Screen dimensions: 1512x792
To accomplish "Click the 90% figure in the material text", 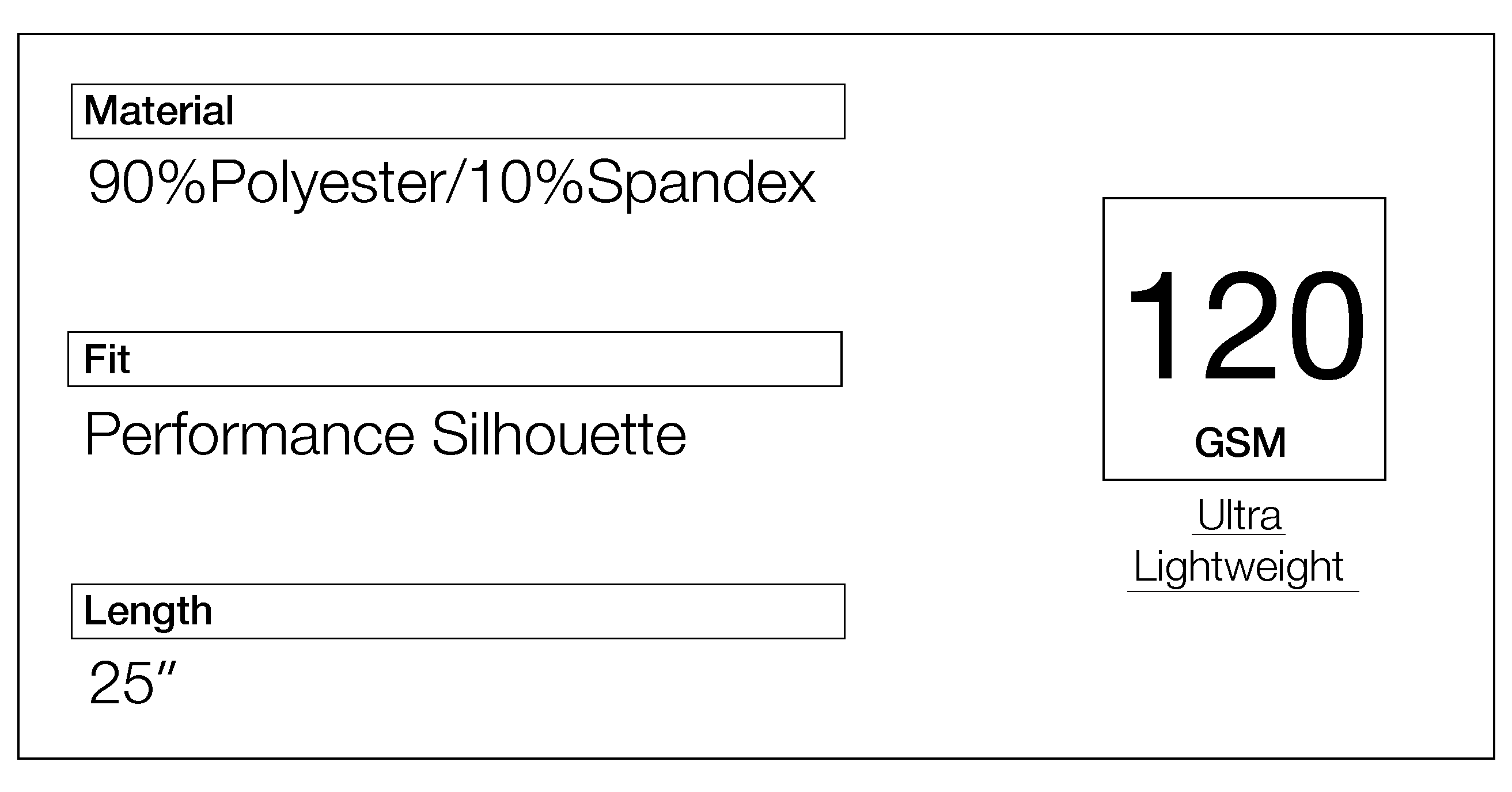I will click(x=147, y=183).
